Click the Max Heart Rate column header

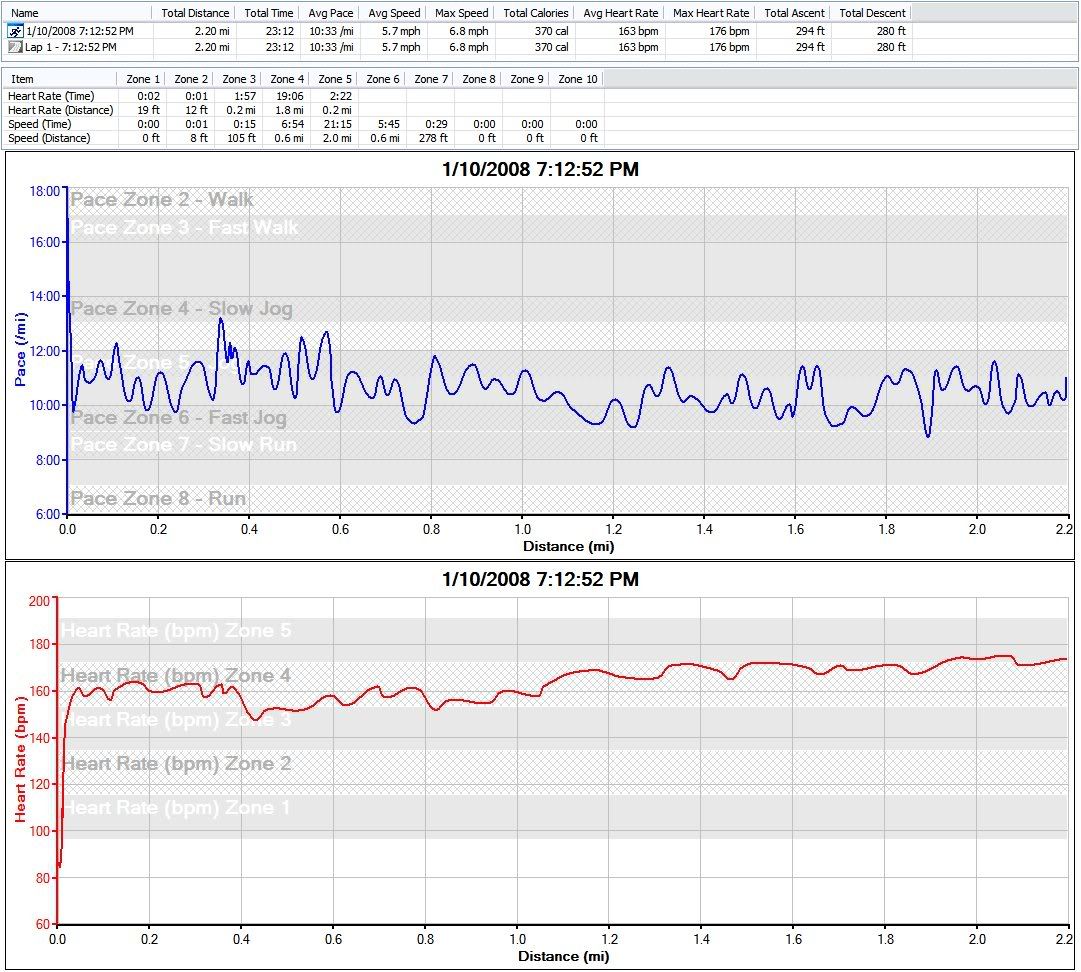tap(711, 13)
